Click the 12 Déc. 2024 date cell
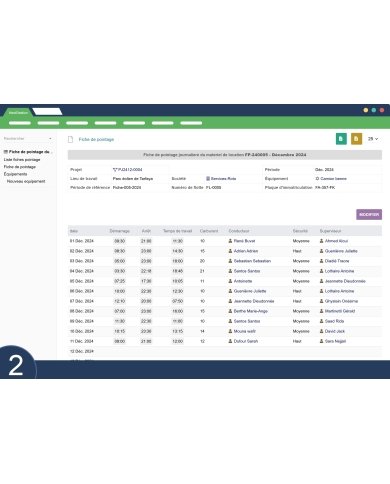Image resolution: width=390 pixels, height=484 pixels. tap(82, 351)
